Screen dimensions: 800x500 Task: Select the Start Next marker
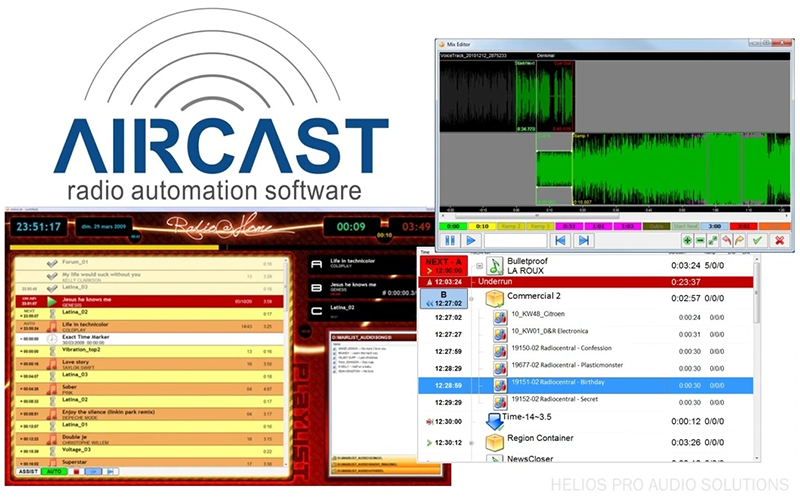[685, 226]
